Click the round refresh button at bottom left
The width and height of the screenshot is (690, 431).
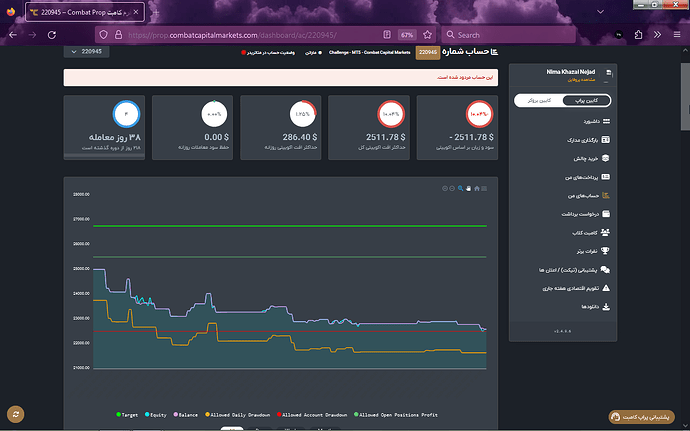point(16,414)
